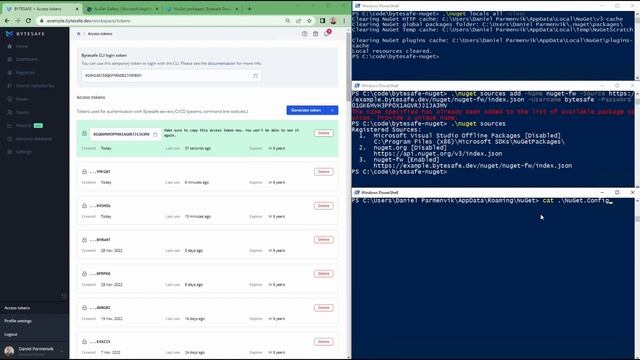Click the home breadcrumb icon
640x360 pixels.
pos(79,34)
